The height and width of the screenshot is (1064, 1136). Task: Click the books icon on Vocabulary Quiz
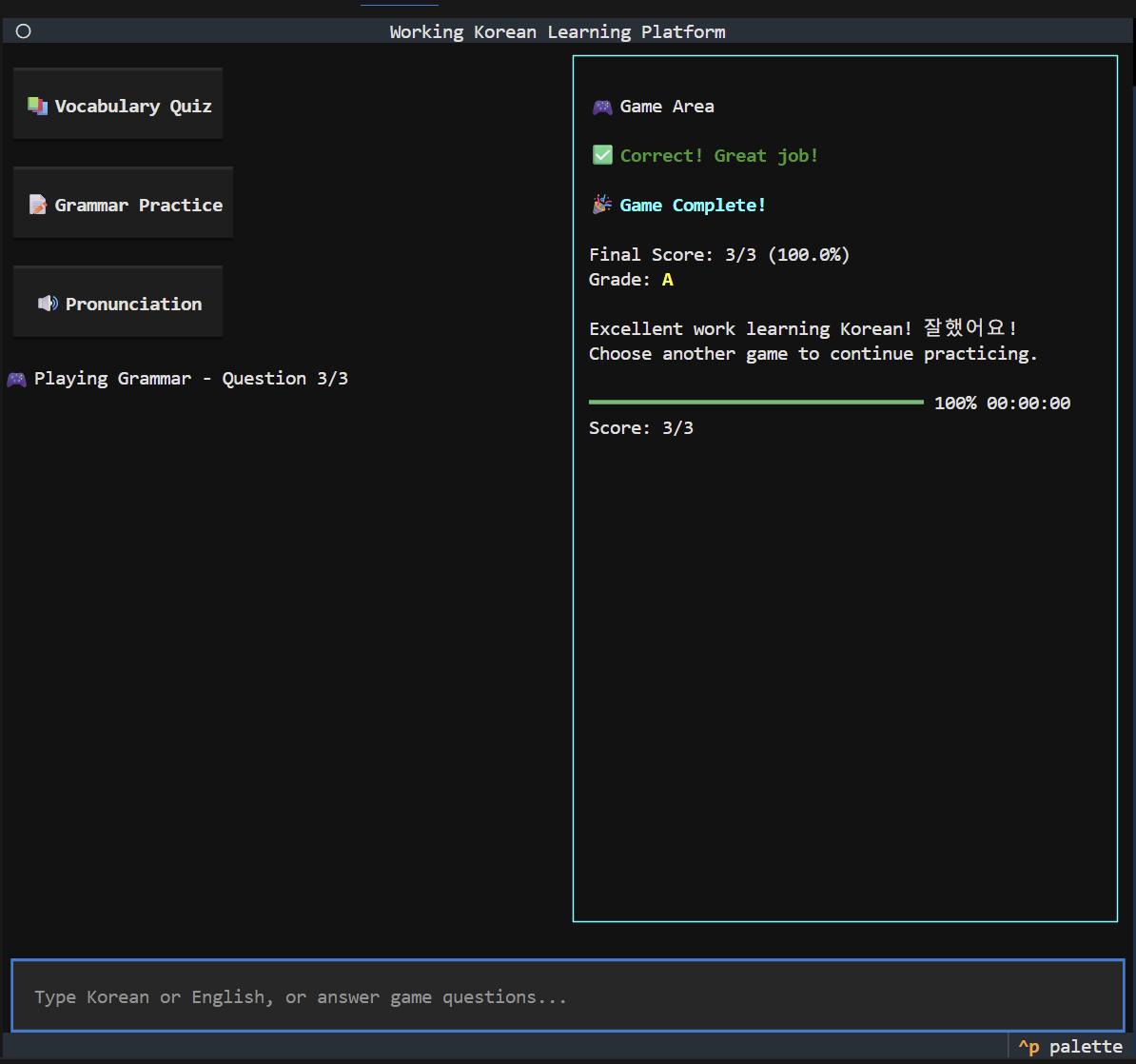[38, 106]
